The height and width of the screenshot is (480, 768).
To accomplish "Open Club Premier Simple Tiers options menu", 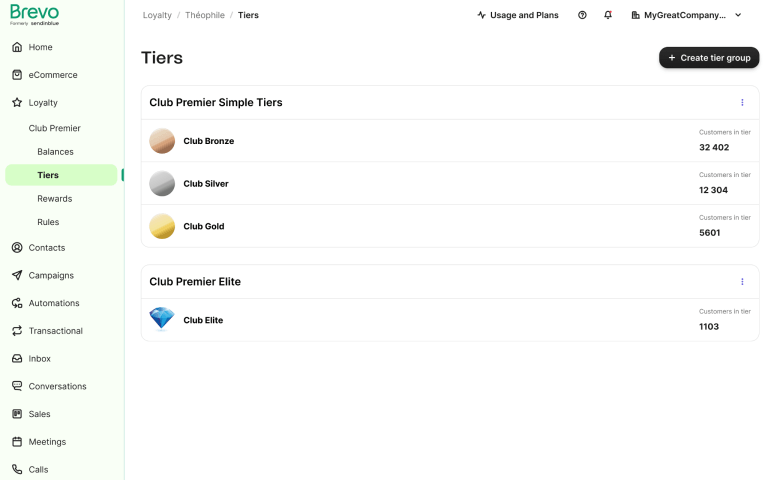I will 742,102.
